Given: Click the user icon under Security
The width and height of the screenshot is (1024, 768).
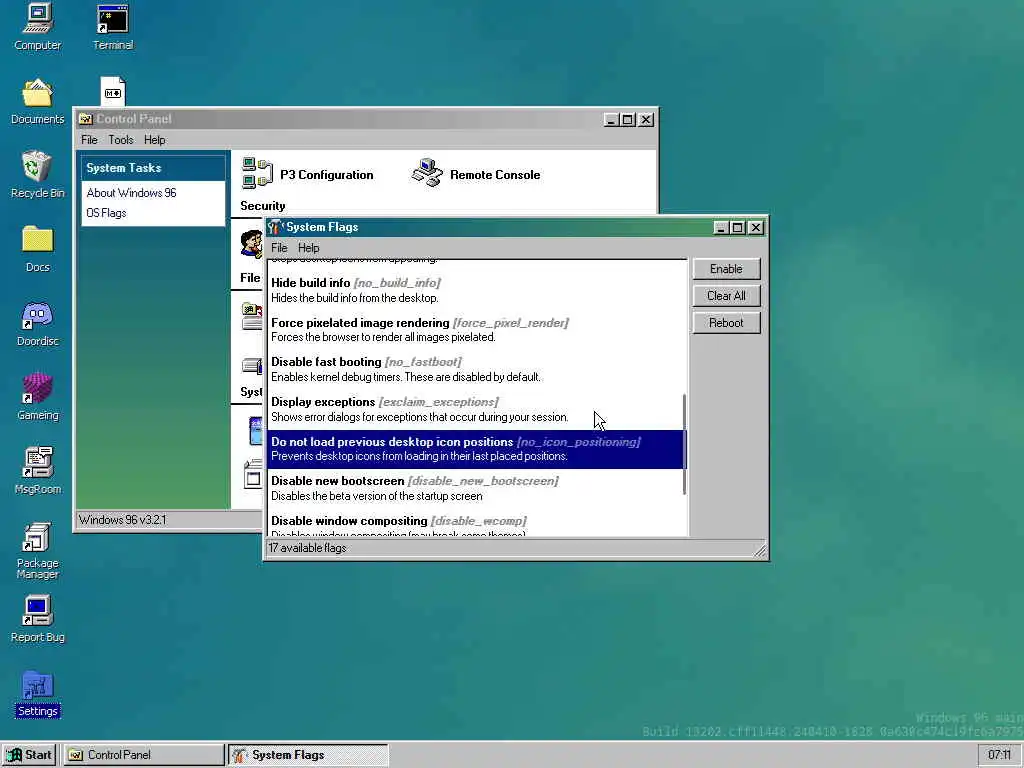Looking at the screenshot, I should [251, 242].
